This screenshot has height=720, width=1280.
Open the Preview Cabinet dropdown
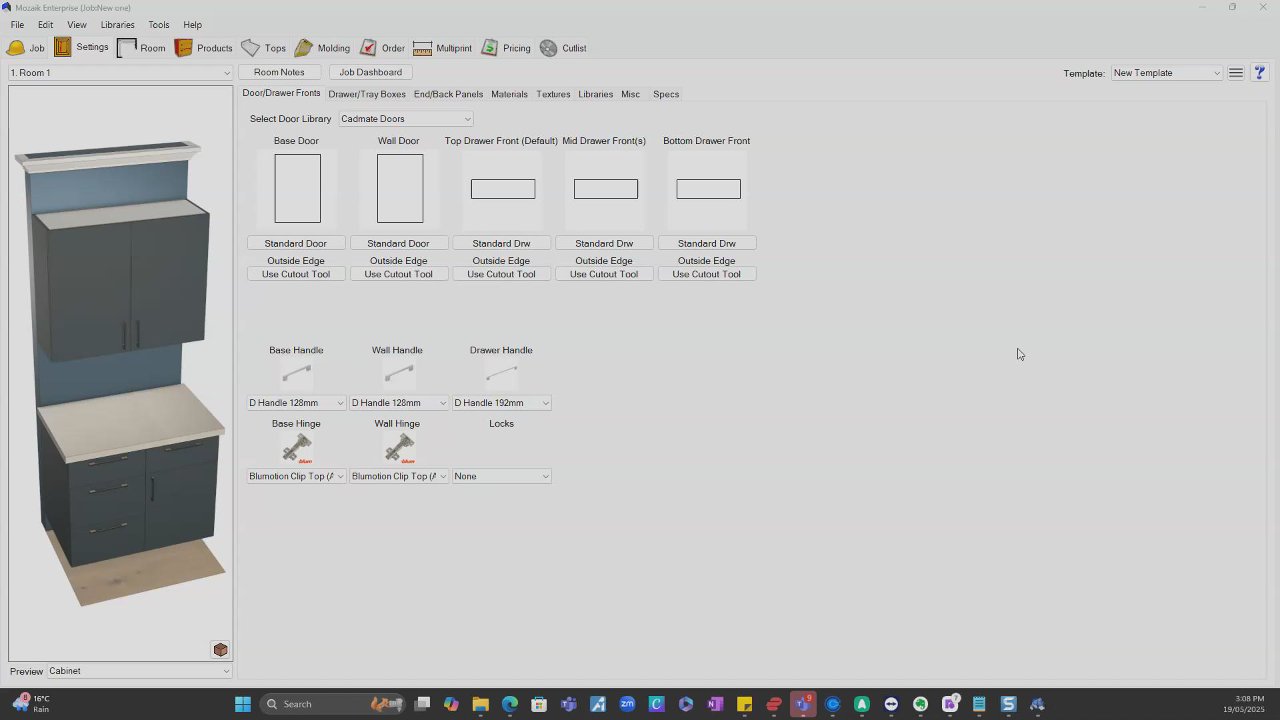(140, 671)
